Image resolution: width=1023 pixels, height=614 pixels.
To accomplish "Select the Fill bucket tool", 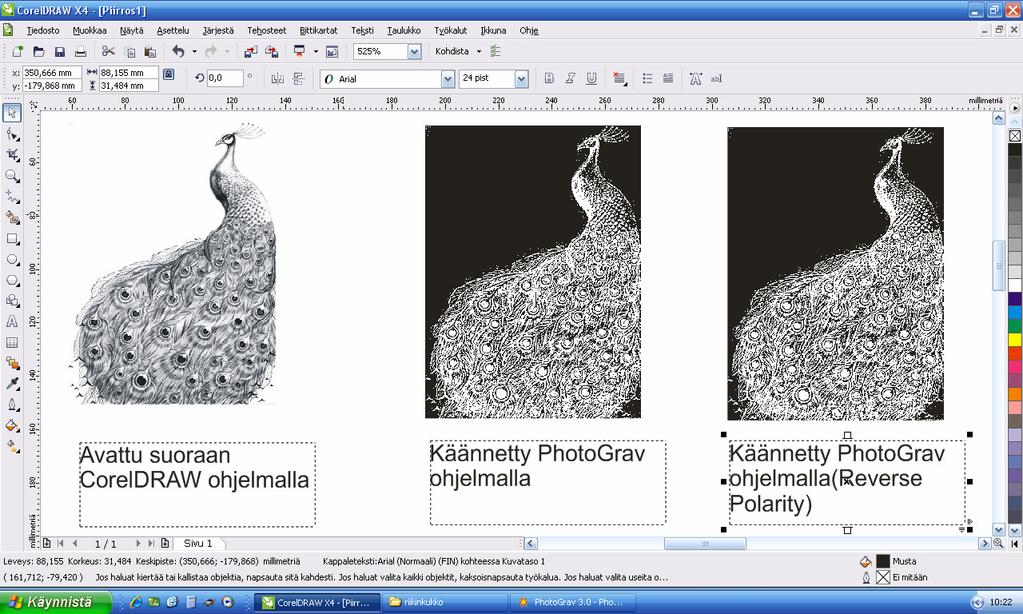I will tap(12, 426).
